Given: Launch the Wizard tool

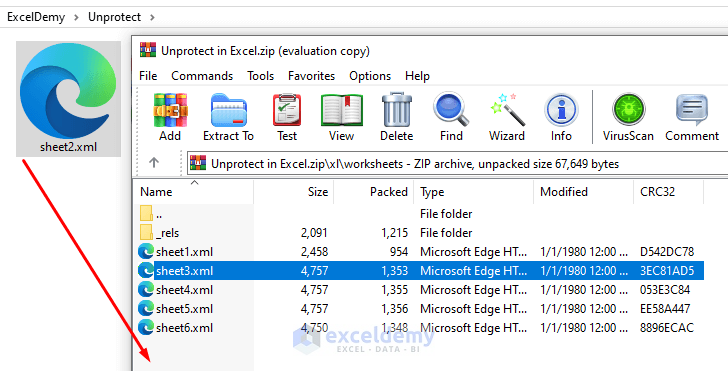Looking at the screenshot, I should coord(507,111).
